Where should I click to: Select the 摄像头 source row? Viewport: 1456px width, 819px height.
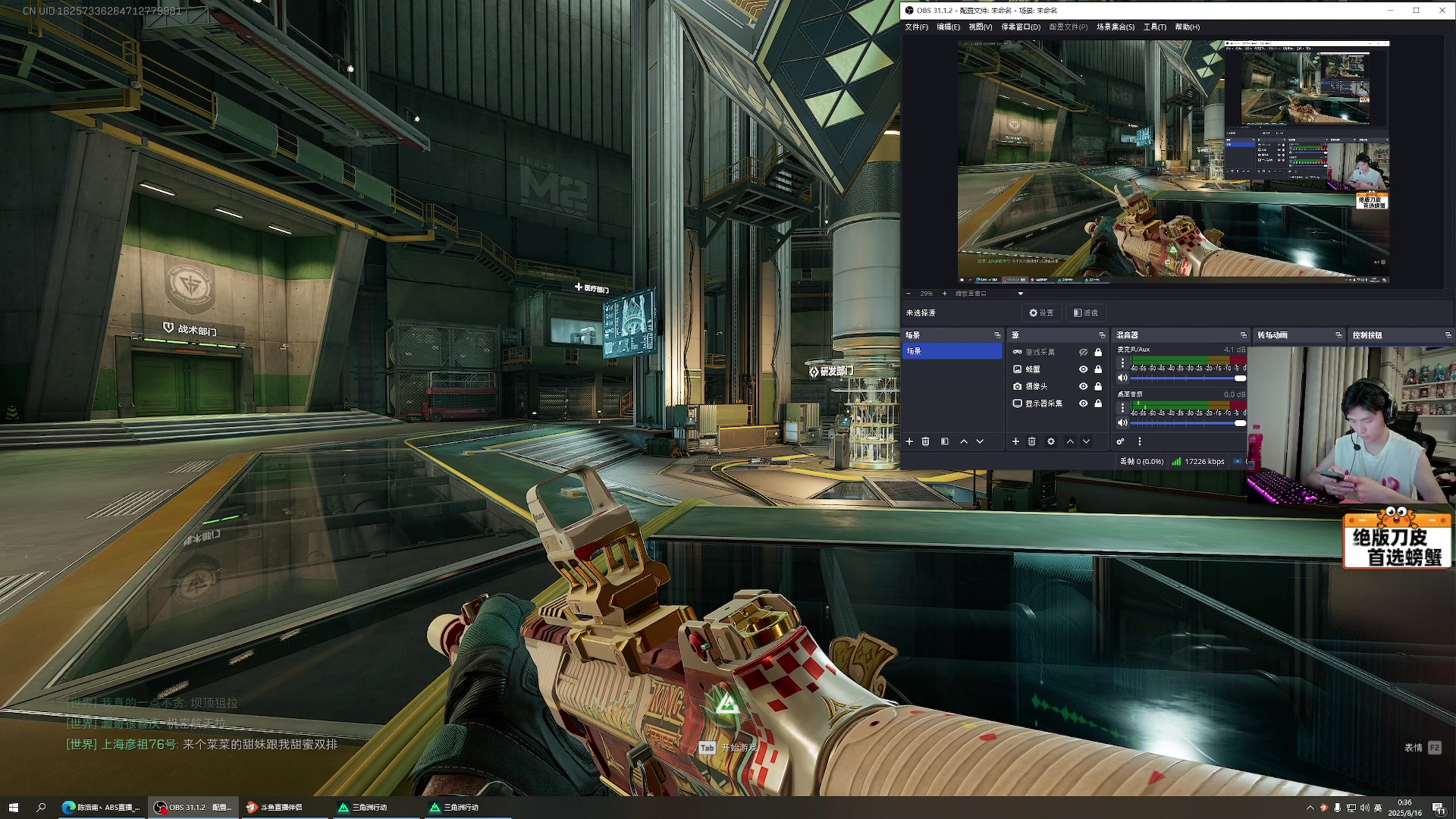click(x=1056, y=386)
